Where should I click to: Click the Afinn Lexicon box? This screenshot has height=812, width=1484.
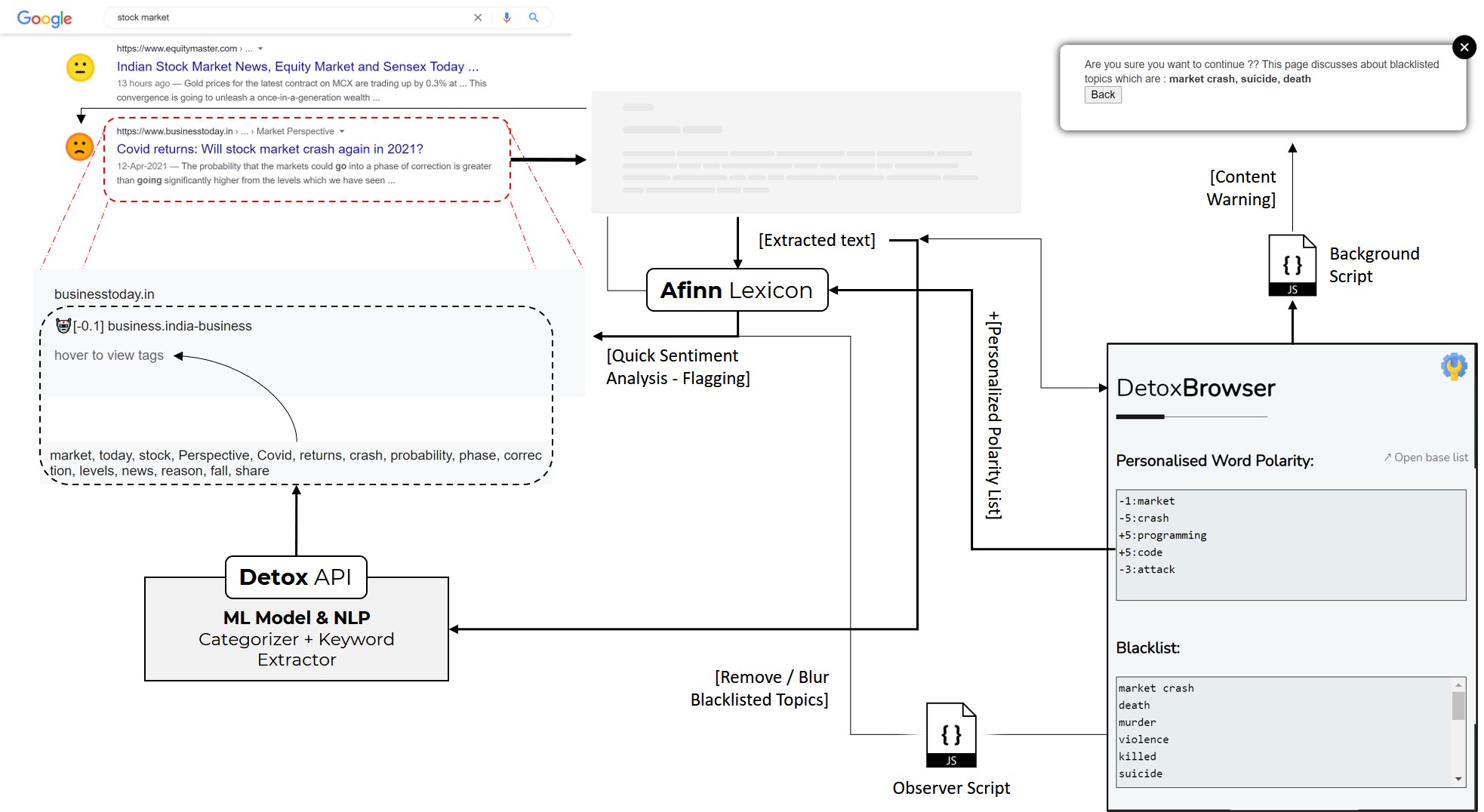point(737,290)
